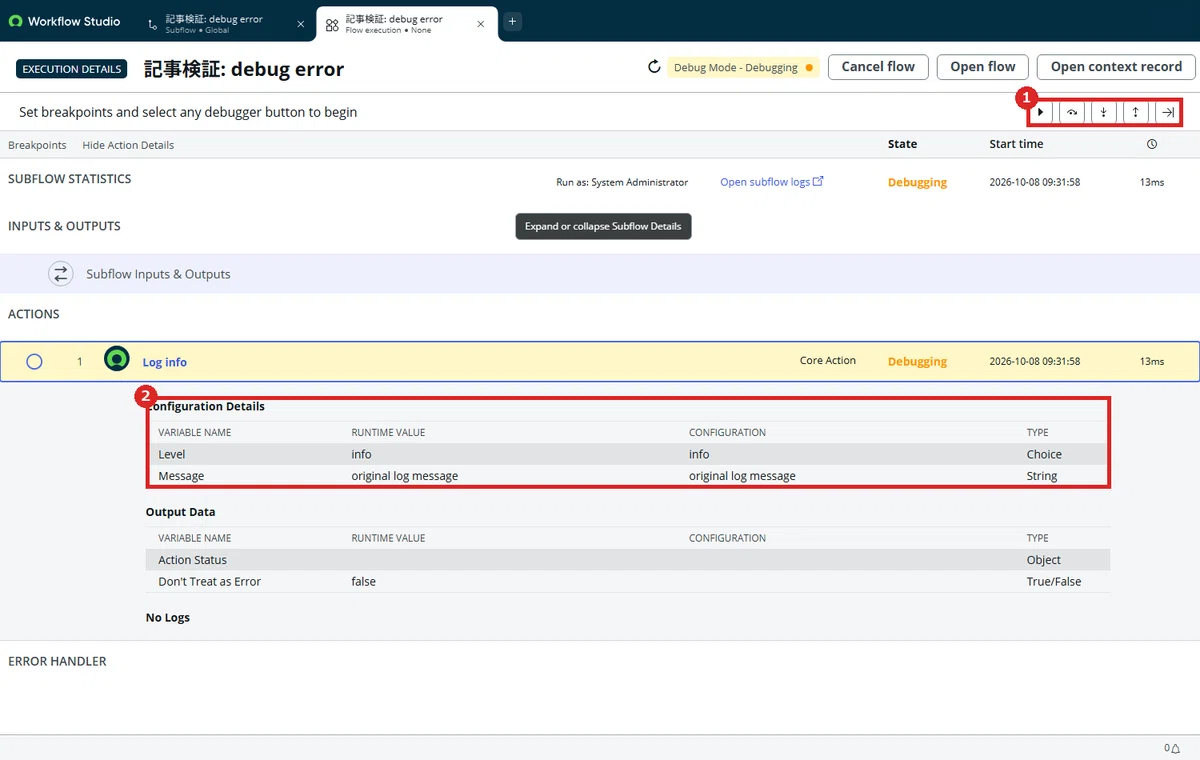Open the Log info action link
1200x760 pixels.
click(x=165, y=362)
